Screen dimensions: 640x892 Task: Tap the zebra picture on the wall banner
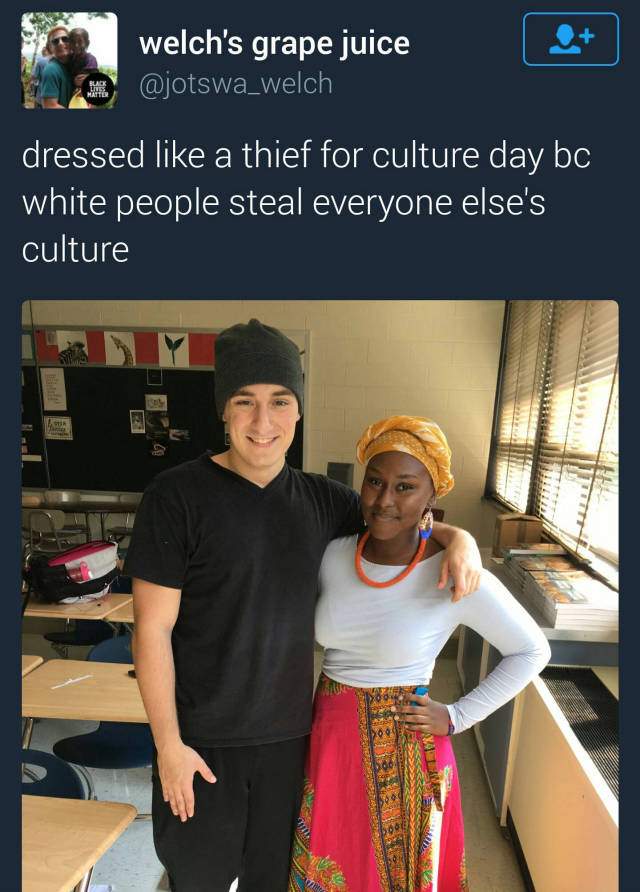(73, 348)
